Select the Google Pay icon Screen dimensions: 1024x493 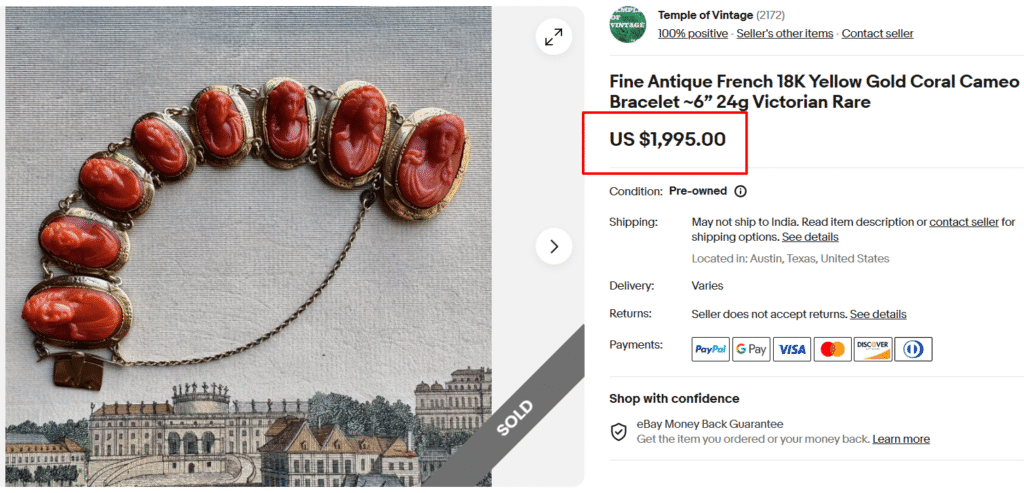click(751, 349)
